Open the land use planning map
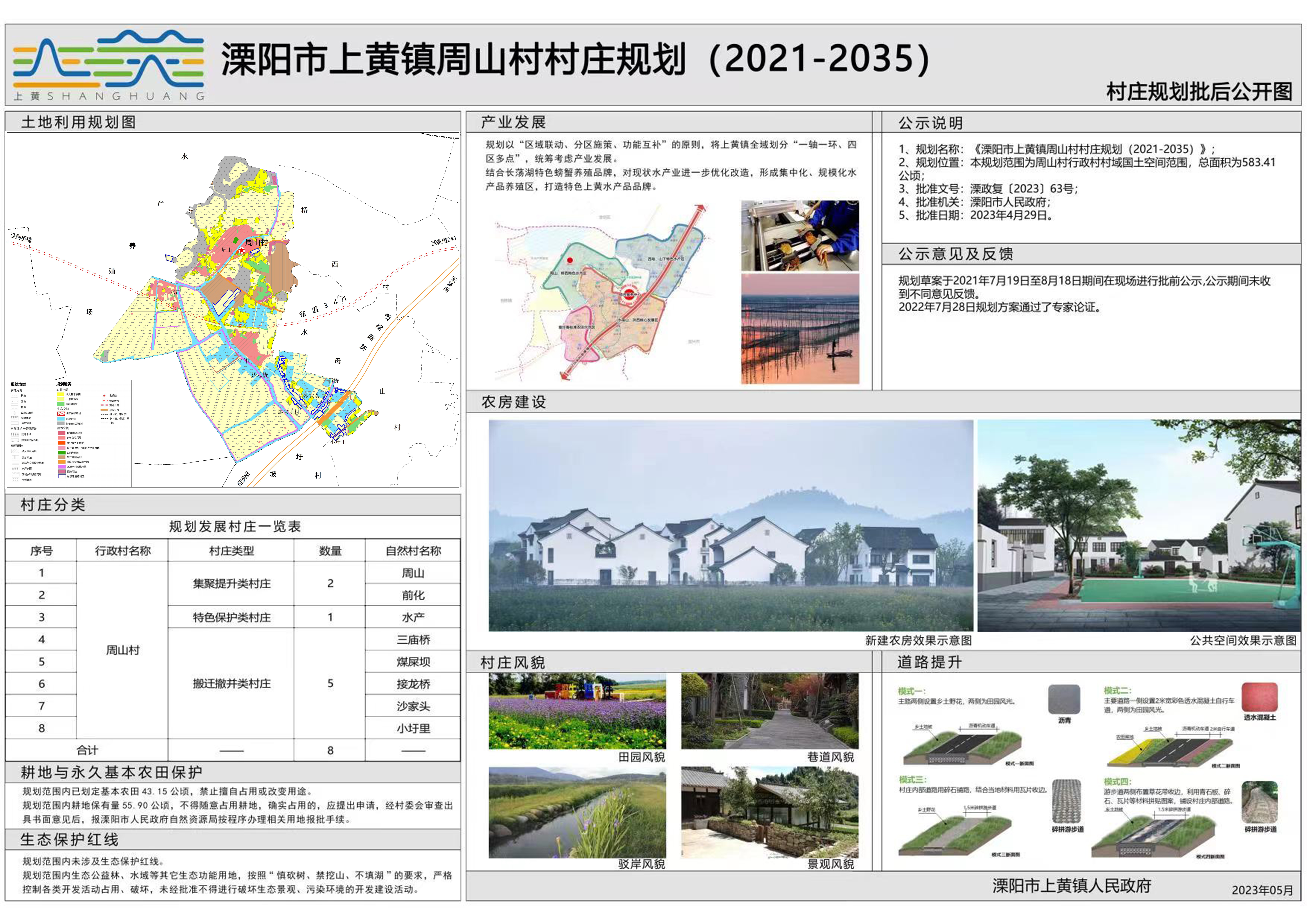 point(233,310)
